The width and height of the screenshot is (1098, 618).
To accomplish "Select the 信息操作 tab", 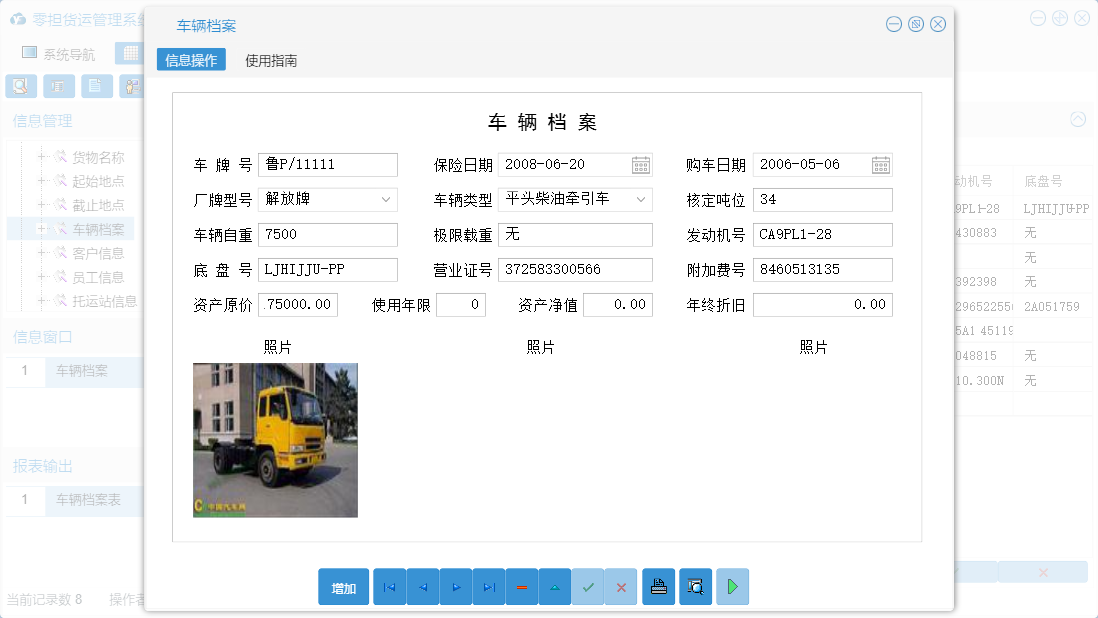I will pos(190,60).
